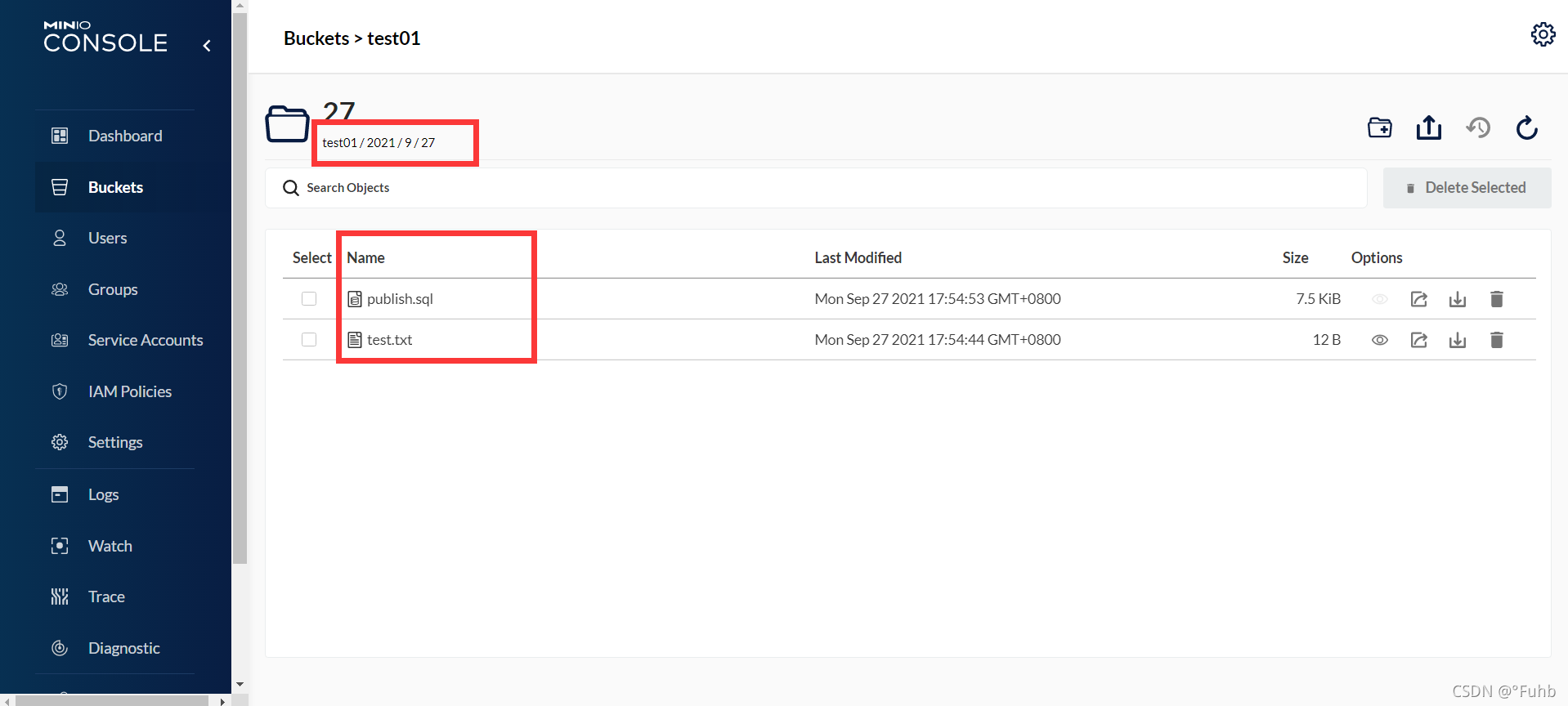Click test01 in the path breadcrumb
Viewport: 1568px width, 706px height.
(x=339, y=142)
